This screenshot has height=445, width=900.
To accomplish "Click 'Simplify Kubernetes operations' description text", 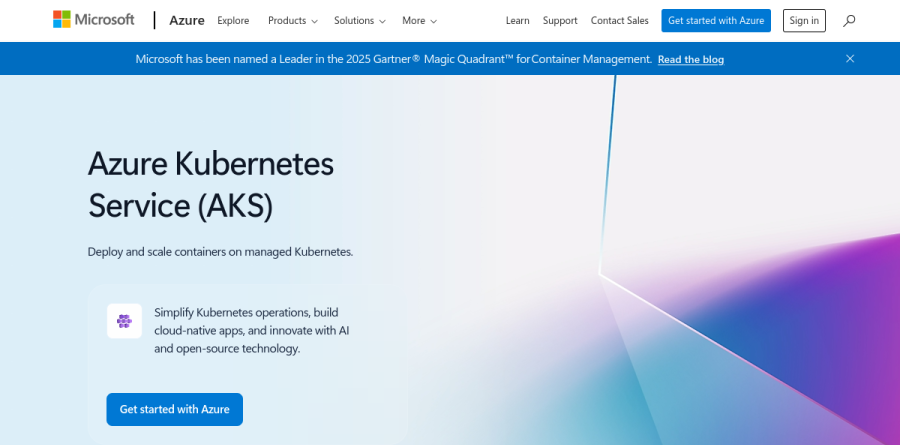I will (x=252, y=330).
